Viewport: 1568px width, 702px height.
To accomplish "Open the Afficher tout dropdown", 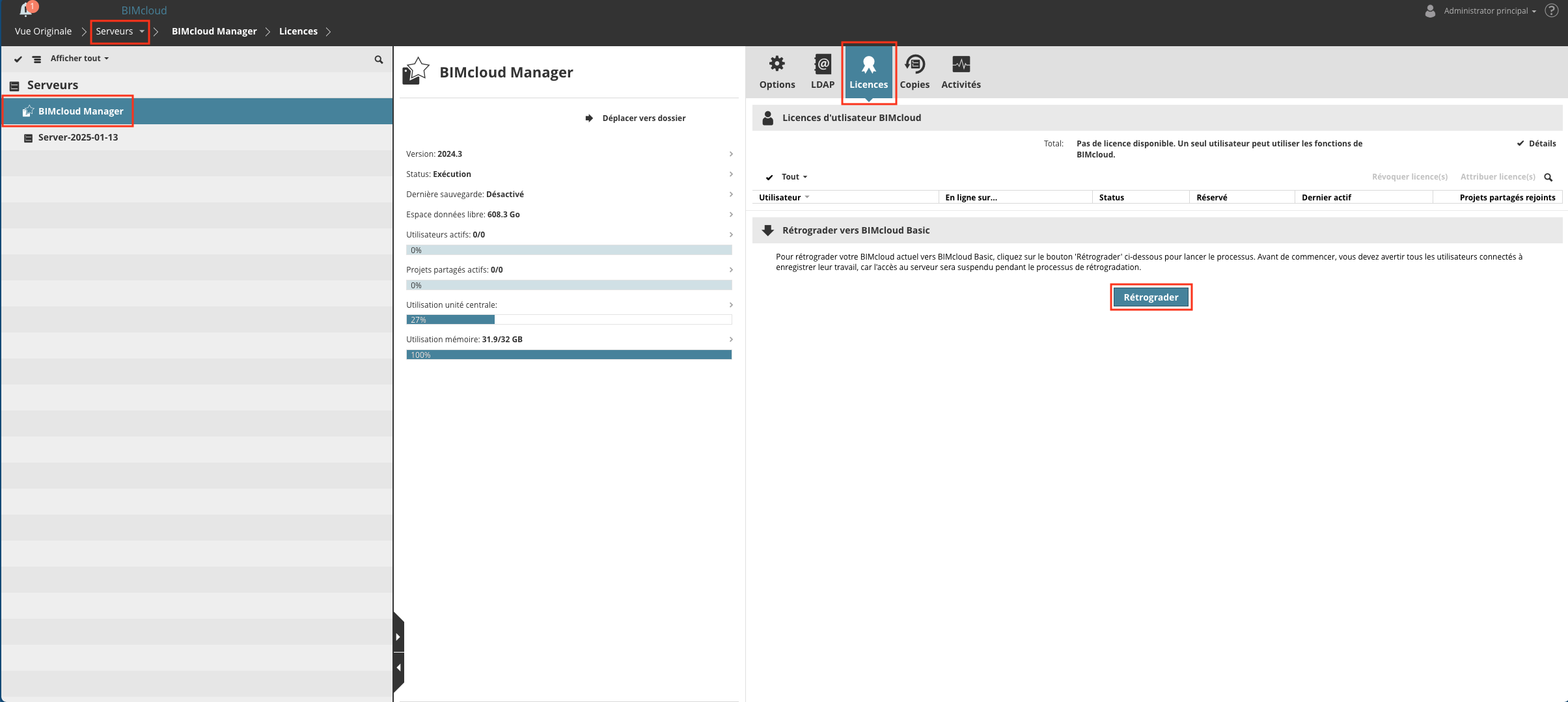I will click(79, 59).
